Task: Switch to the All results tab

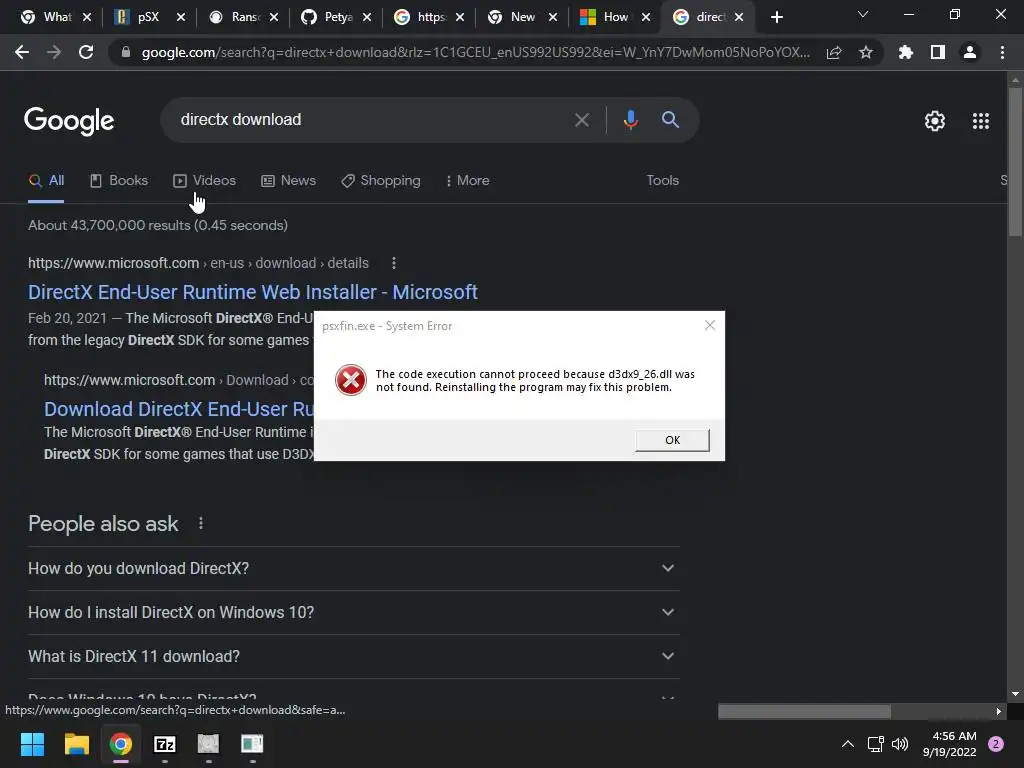Action: (46, 180)
